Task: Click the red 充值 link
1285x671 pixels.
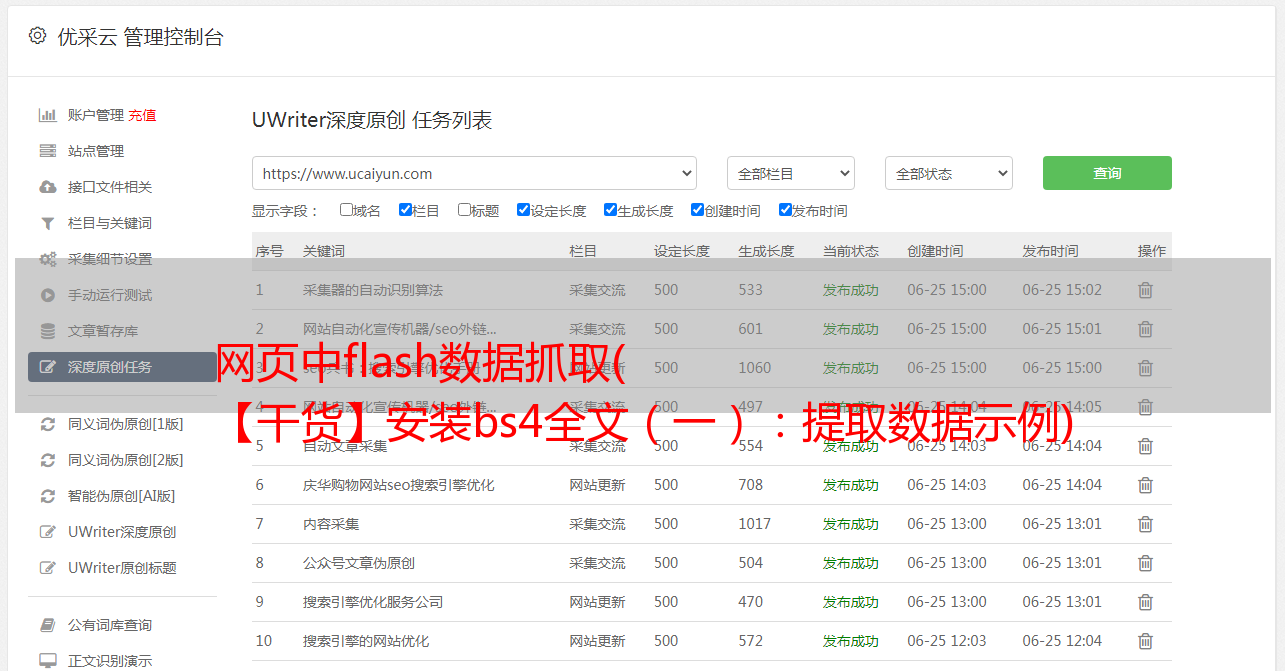Action: (142, 115)
